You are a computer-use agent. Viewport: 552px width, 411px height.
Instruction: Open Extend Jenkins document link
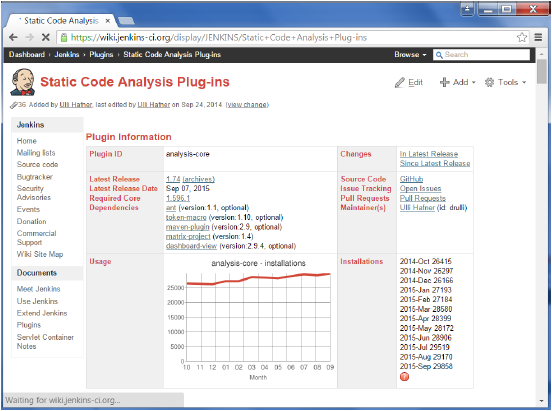tap(42, 313)
